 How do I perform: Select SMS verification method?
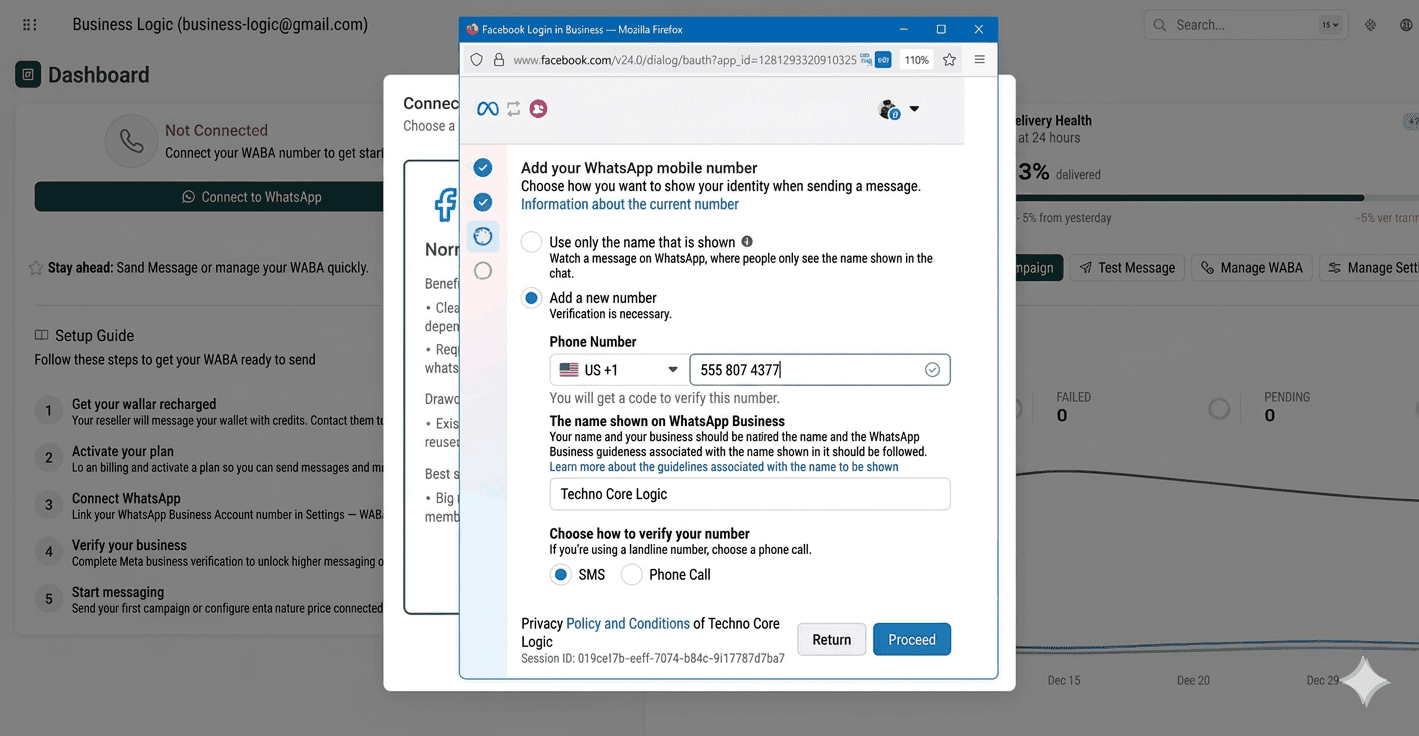coord(561,575)
